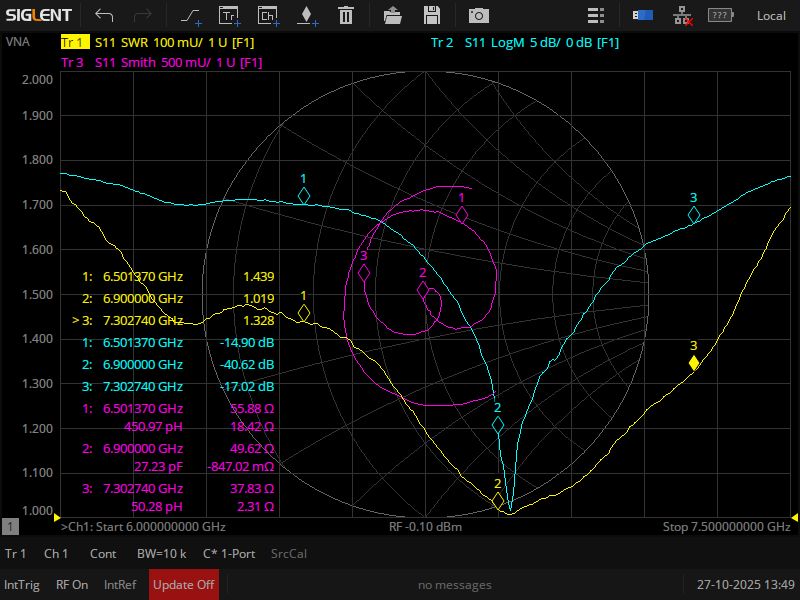Add a new trace via Tr+ icon
This screenshot has height=600, width=800.
[x=229, y=15]
